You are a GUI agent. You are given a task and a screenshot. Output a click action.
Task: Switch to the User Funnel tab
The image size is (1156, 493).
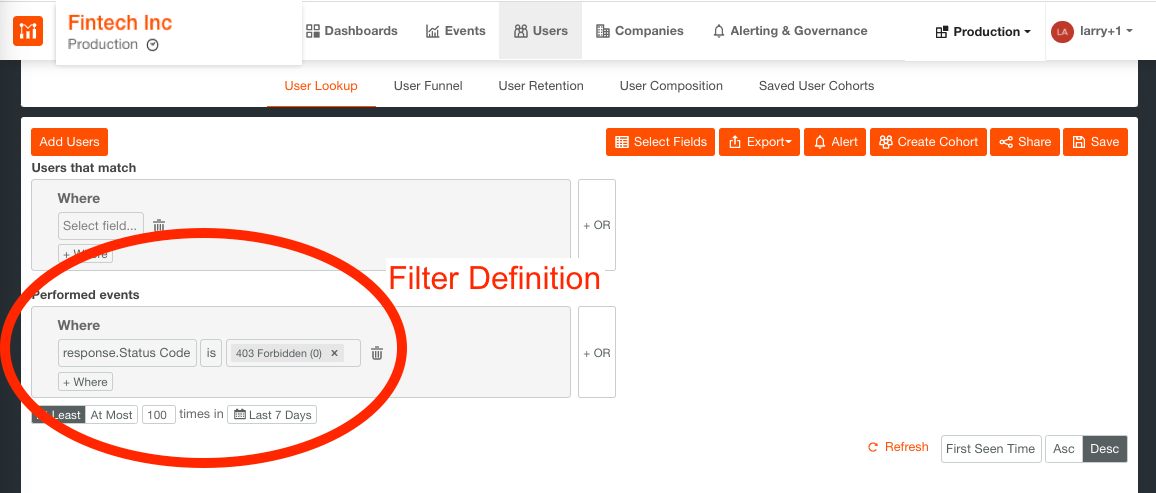point(428,86)
